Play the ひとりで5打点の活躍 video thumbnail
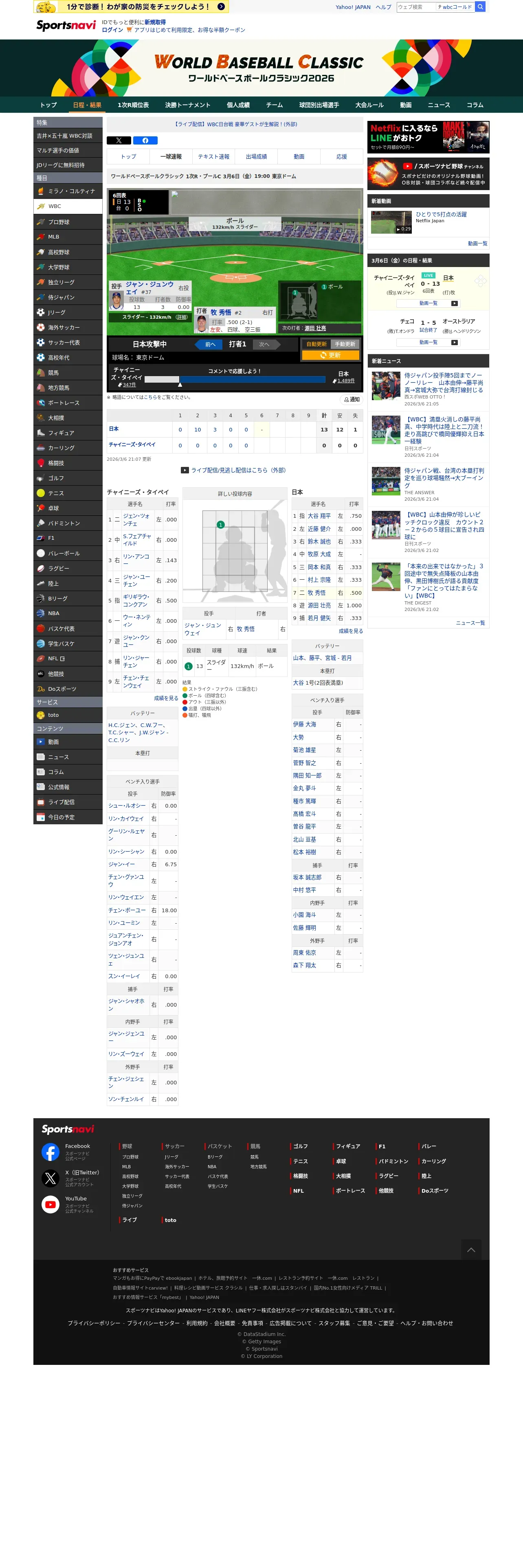523x1568 pixels. pos(391,221)
